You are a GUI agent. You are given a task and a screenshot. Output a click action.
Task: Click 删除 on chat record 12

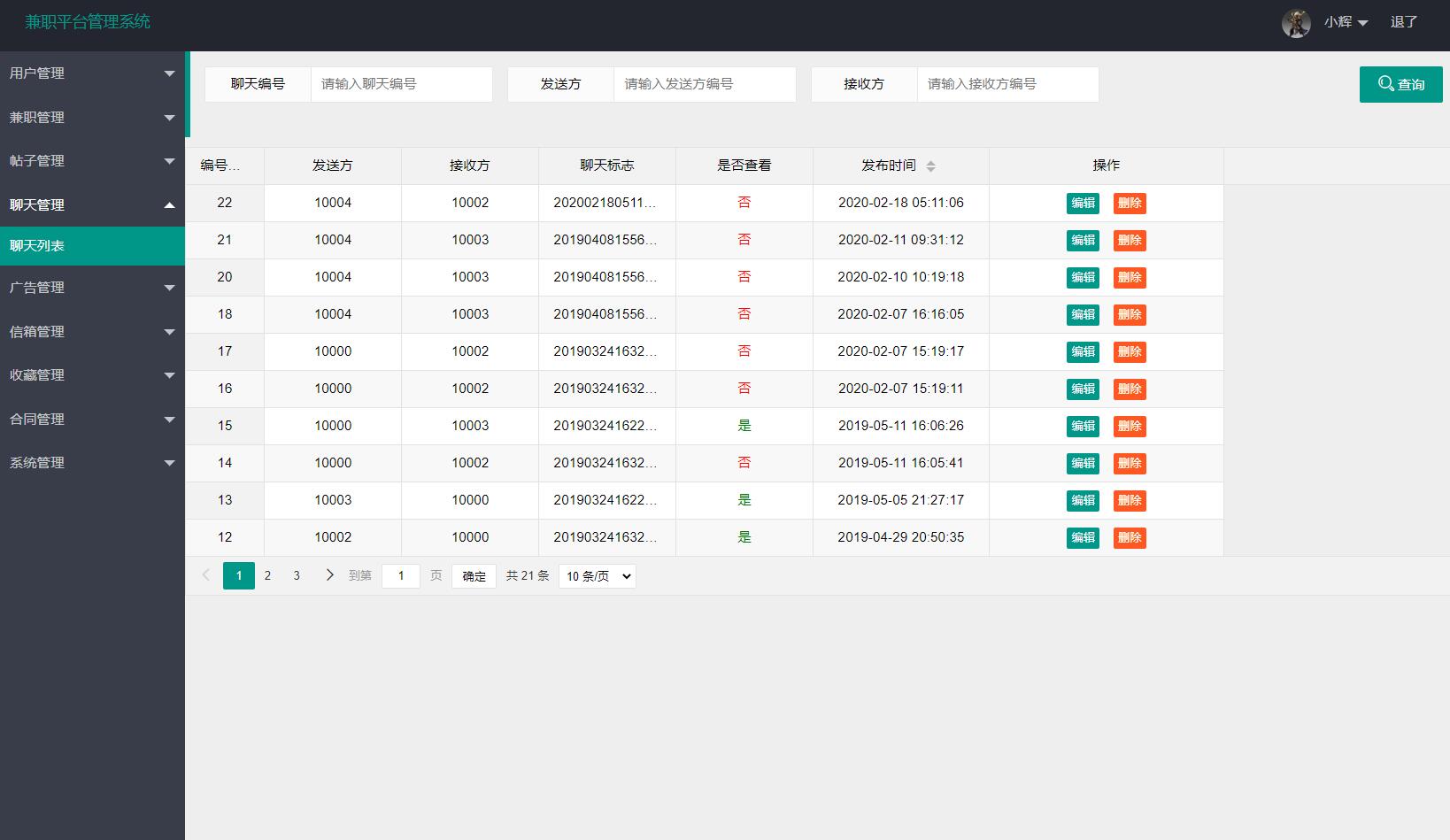(1130, 537)
